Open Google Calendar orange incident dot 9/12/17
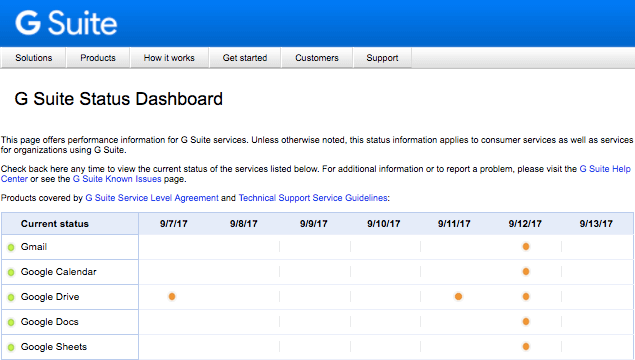The height and width of the screenshot is (360, 635). 526,271
